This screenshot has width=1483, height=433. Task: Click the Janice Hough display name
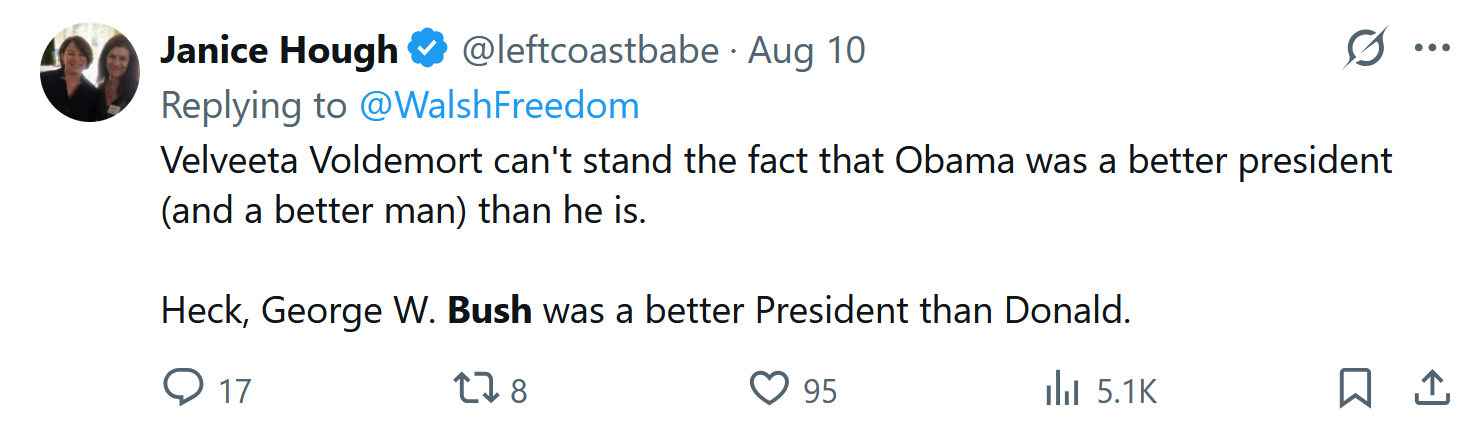pyautogui.click(x=279, y=51)
